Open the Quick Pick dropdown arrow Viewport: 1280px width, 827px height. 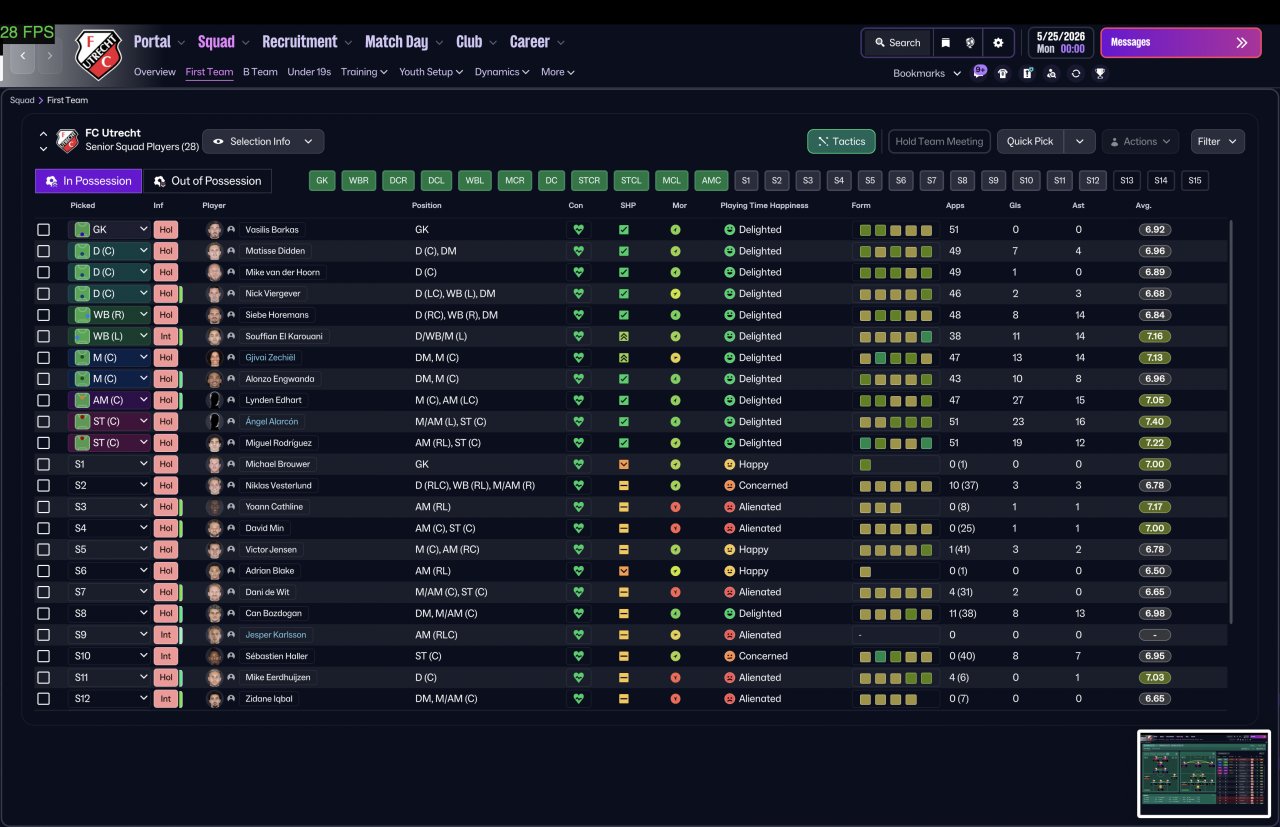tap(1079, 141)
